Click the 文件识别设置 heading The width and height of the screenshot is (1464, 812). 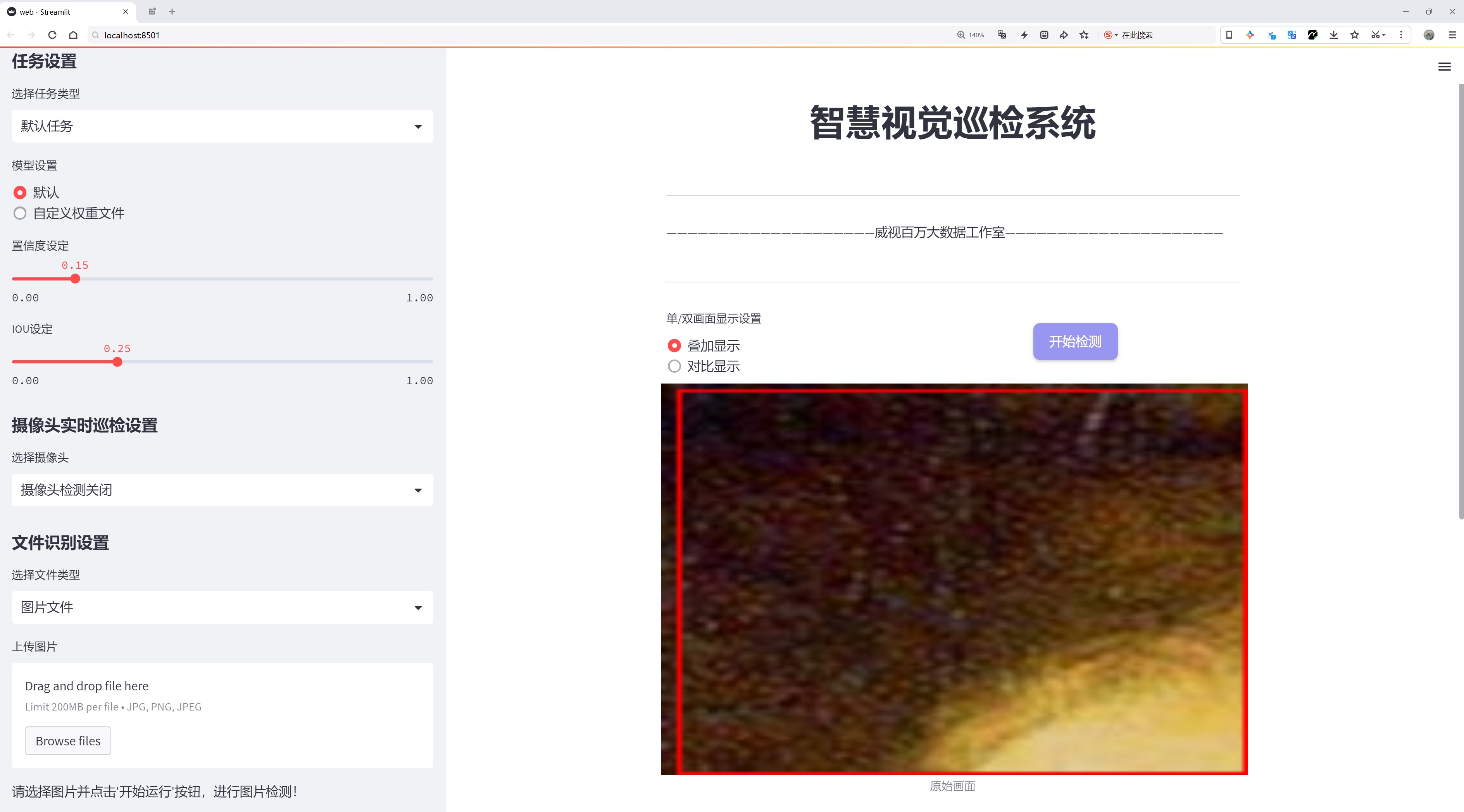point(60,543)
